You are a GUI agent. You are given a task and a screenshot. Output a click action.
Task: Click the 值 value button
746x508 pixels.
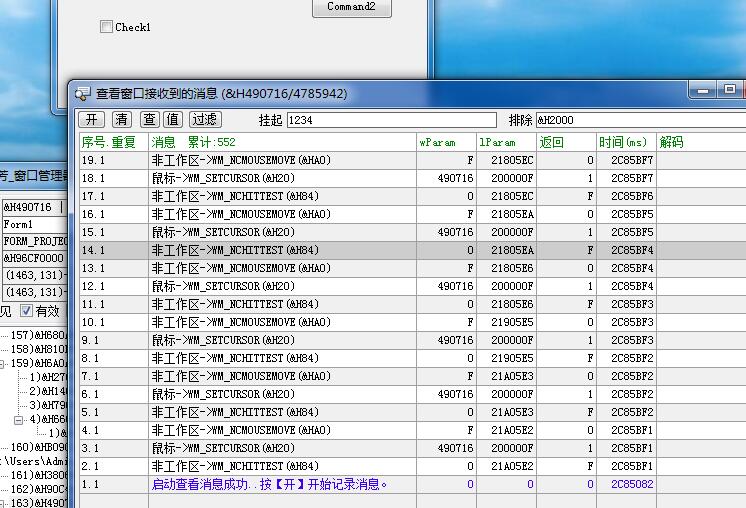(x=173, y=119)
